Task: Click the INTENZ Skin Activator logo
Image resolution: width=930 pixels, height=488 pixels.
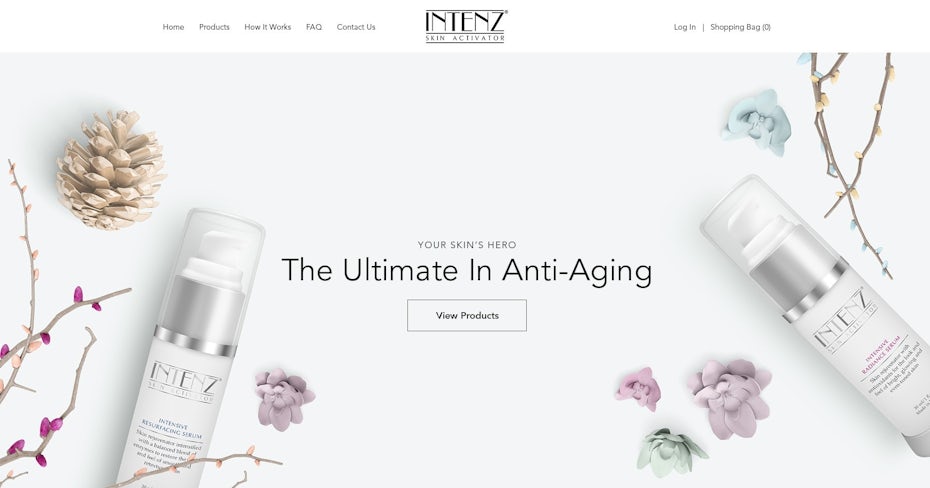Action: [x=466, y=27]
